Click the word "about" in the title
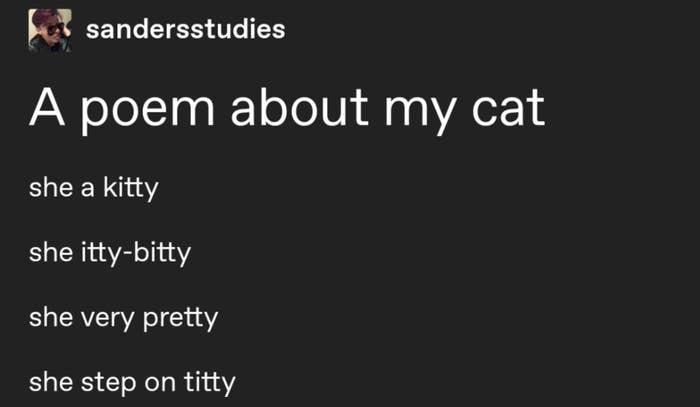This screenshot has height=407, width=700. click(x=300, y=108)
